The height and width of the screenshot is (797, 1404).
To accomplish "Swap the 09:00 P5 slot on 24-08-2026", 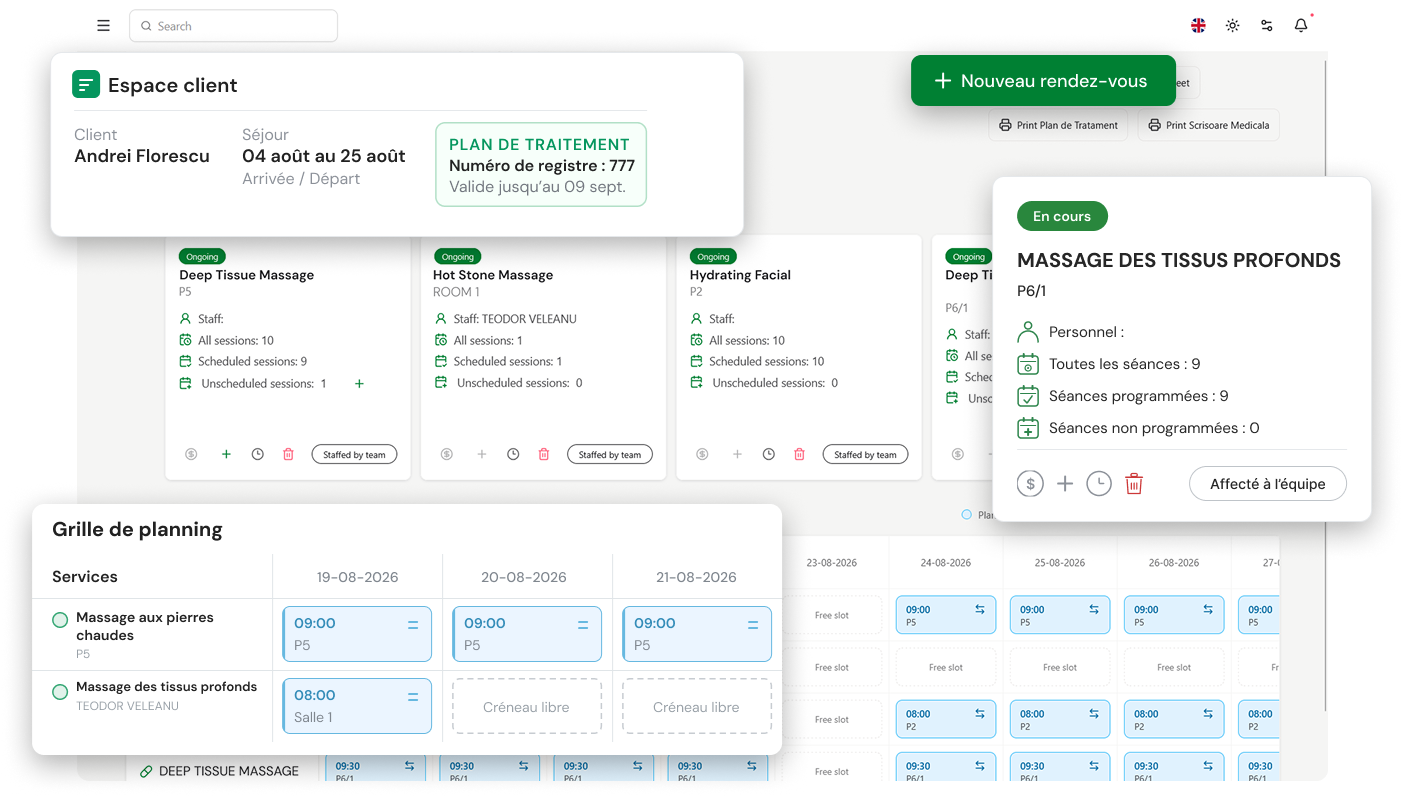I will [x=980, y=609].
